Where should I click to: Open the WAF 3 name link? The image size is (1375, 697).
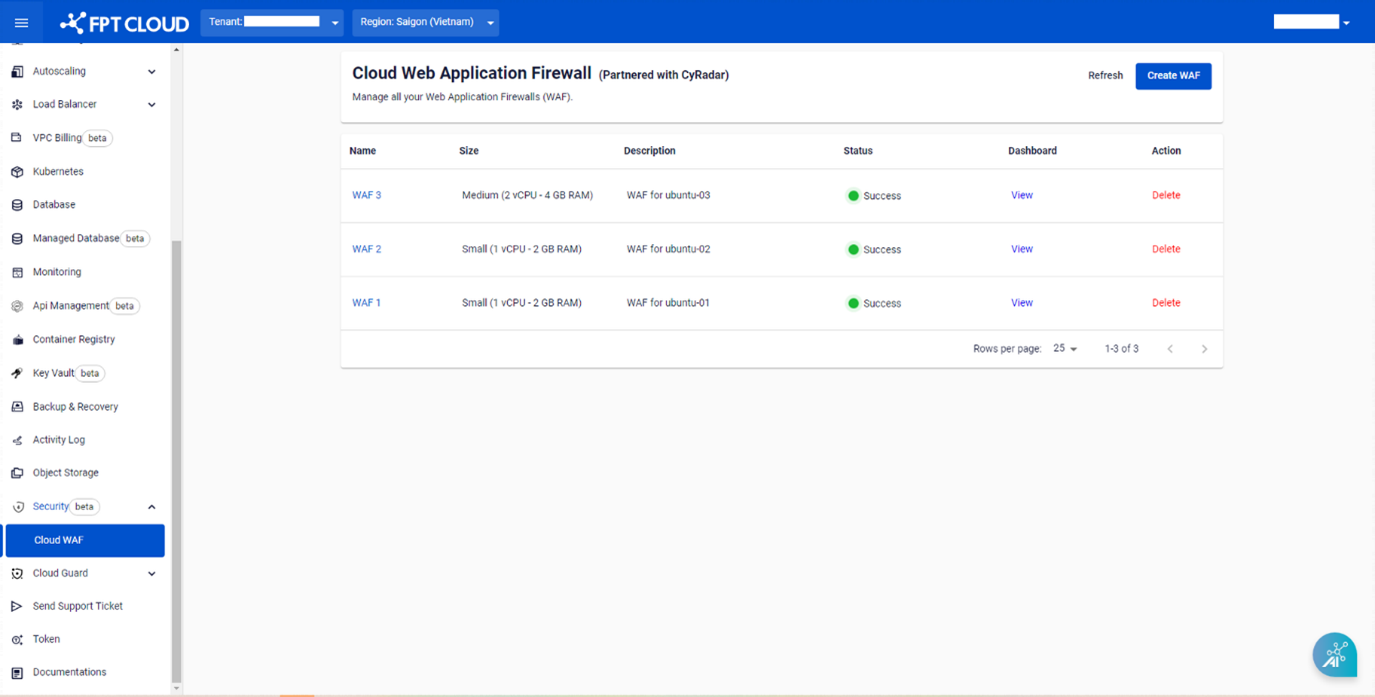coord(366,195)
